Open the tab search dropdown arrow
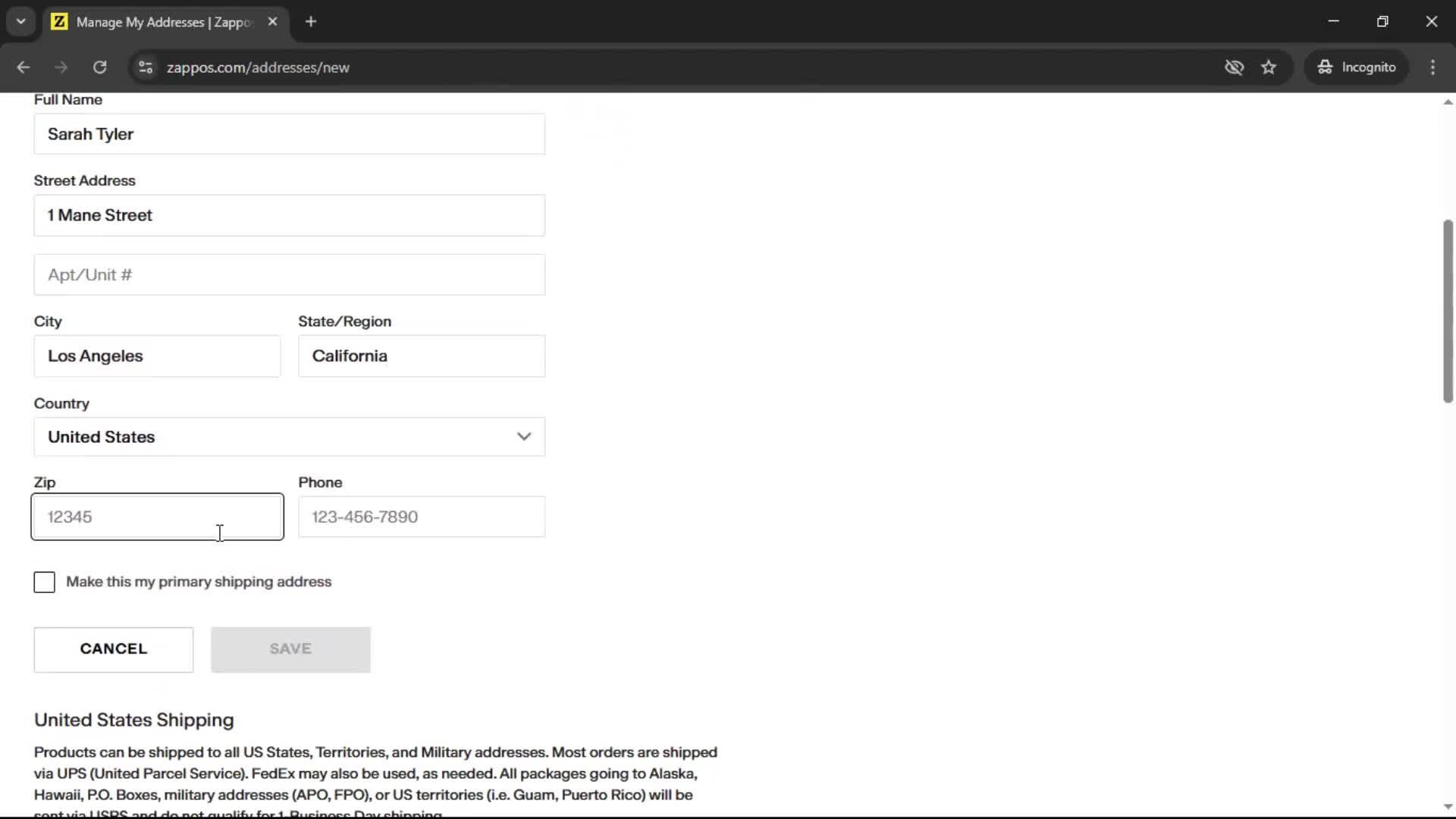 tap(21, 22)
